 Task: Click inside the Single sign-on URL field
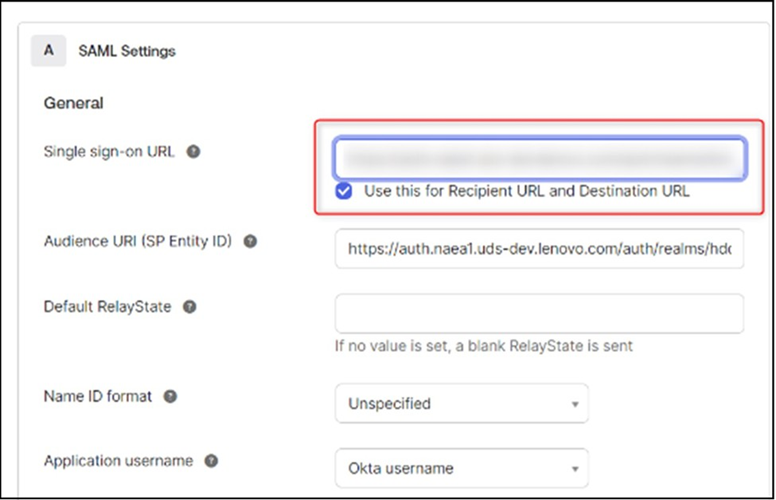(x=540, y=158)
